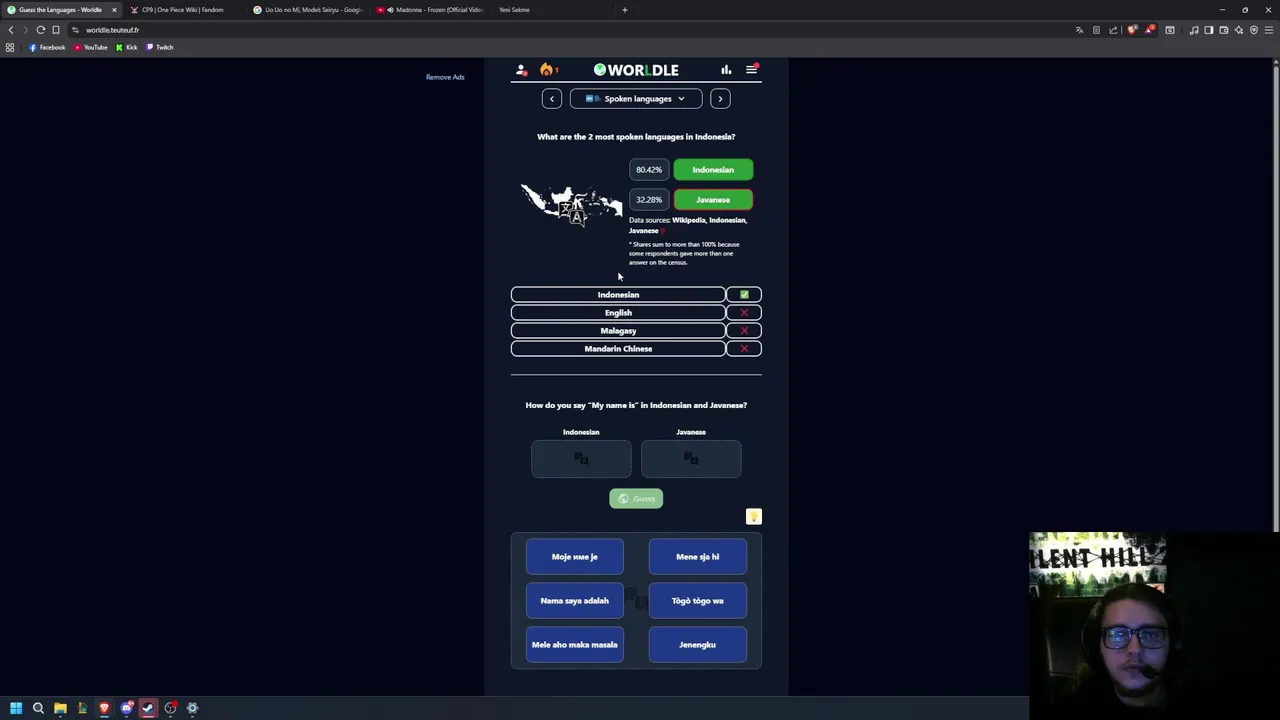1280x720 pixels.
Task: Click the bookmark page icon in toolbar
Action: pyautogui.click(x=56, y=30)
